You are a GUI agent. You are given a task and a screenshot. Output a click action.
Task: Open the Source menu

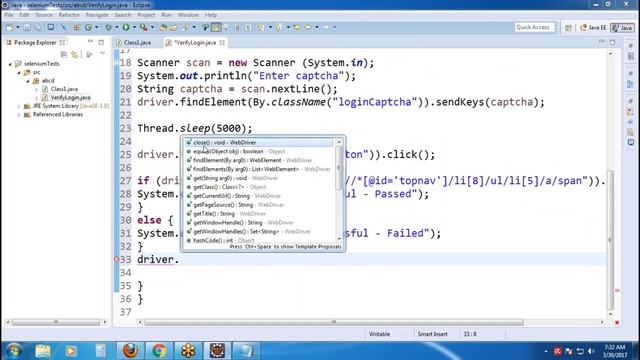tap(44, 15)
